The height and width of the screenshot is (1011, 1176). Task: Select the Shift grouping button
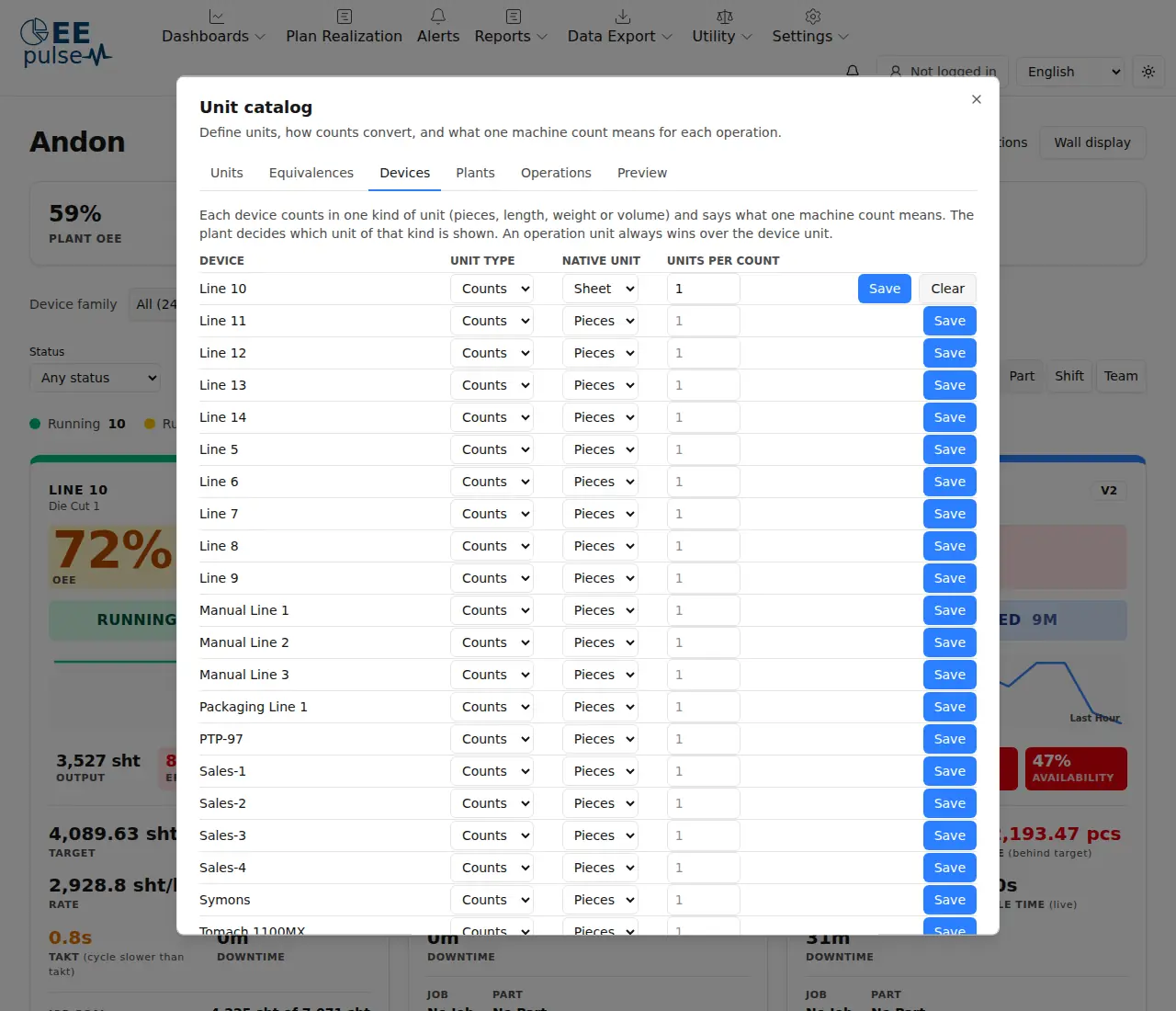click(x=1069, y=376)
